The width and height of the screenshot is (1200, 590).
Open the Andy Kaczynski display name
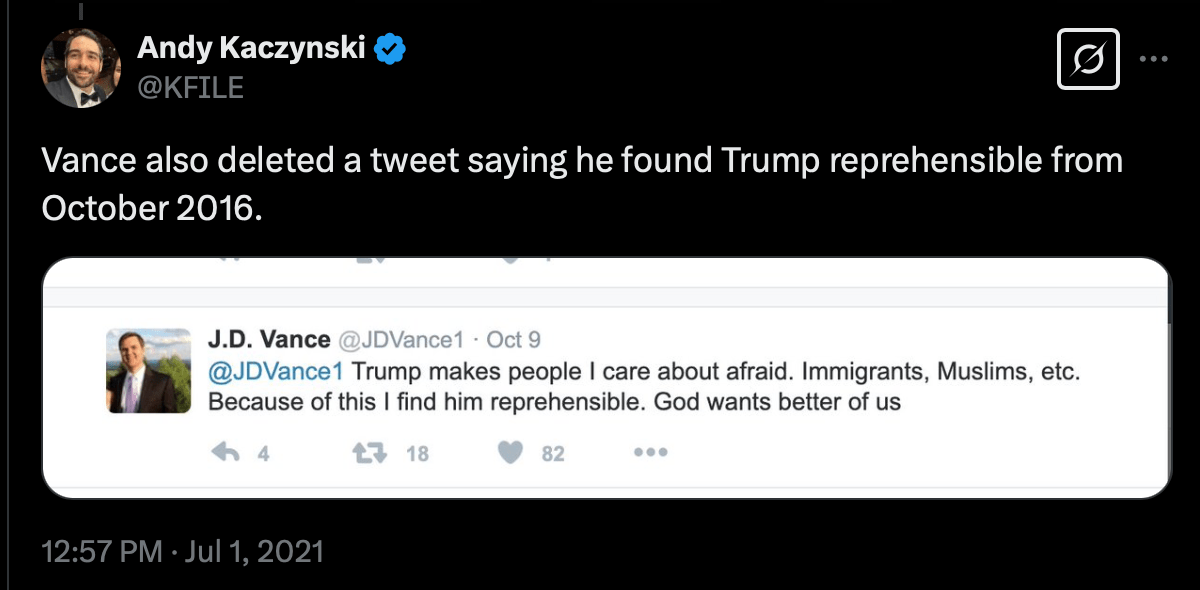pos(250,47)
